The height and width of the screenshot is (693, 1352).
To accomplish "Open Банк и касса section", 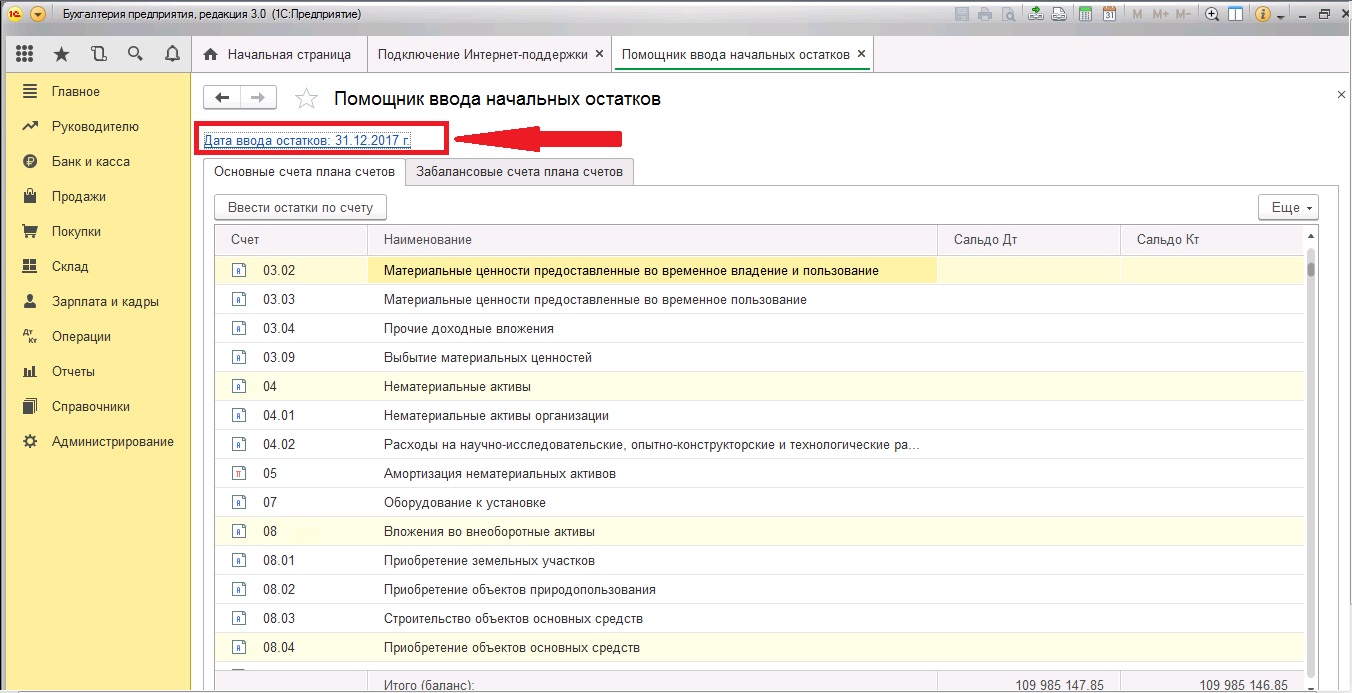I will pos(91,162).
